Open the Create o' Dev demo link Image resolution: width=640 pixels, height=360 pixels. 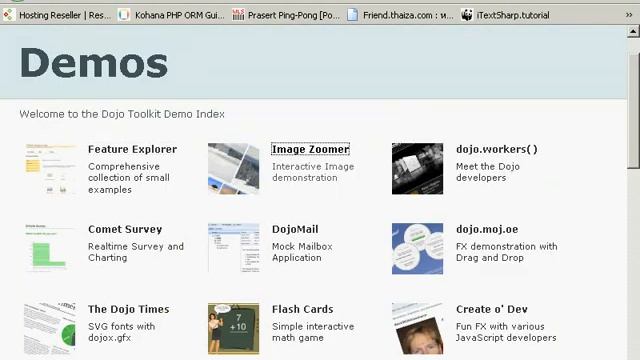click(492, 309)
